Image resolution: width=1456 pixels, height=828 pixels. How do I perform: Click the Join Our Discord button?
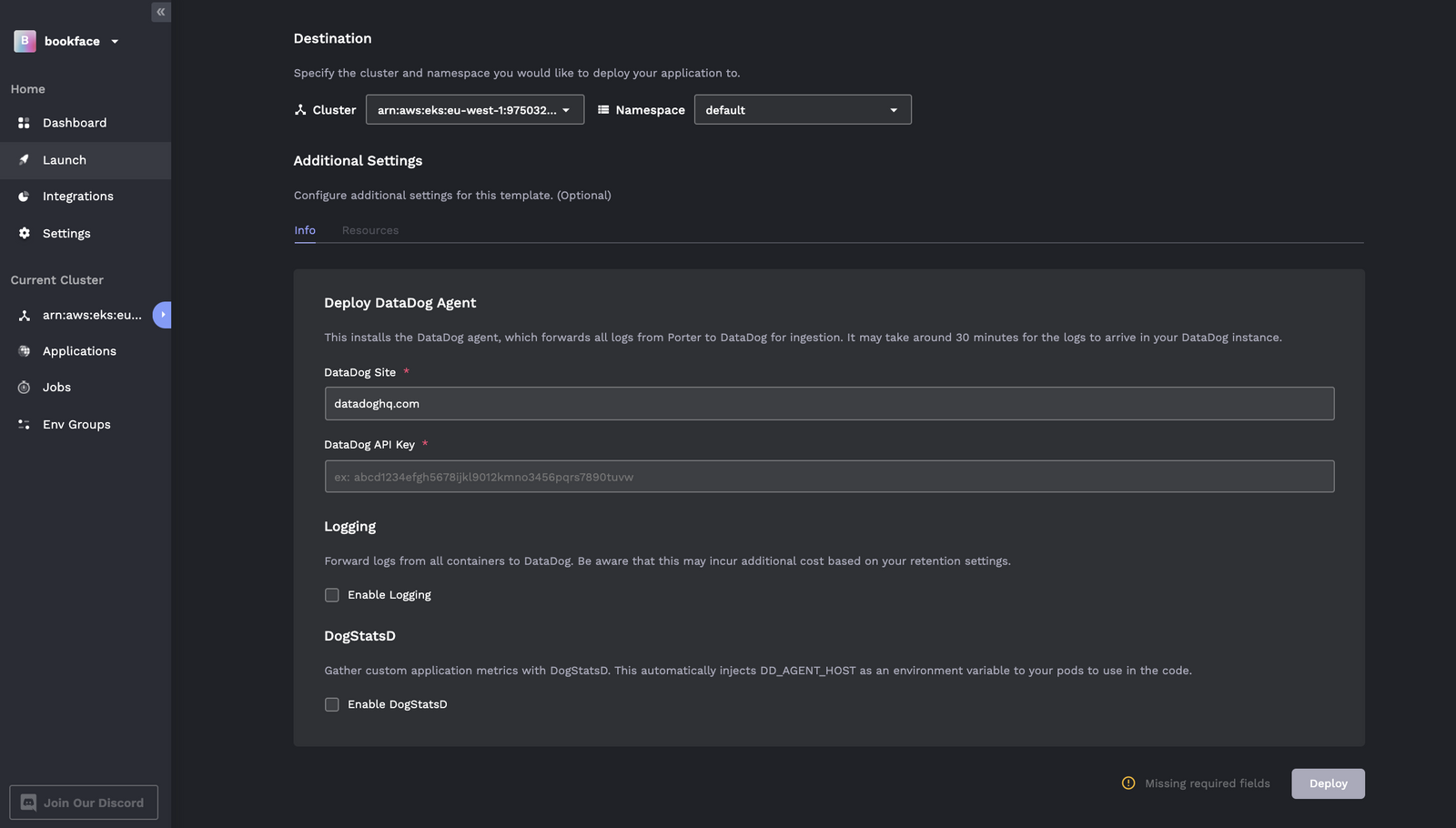click(x=84, y=803)
